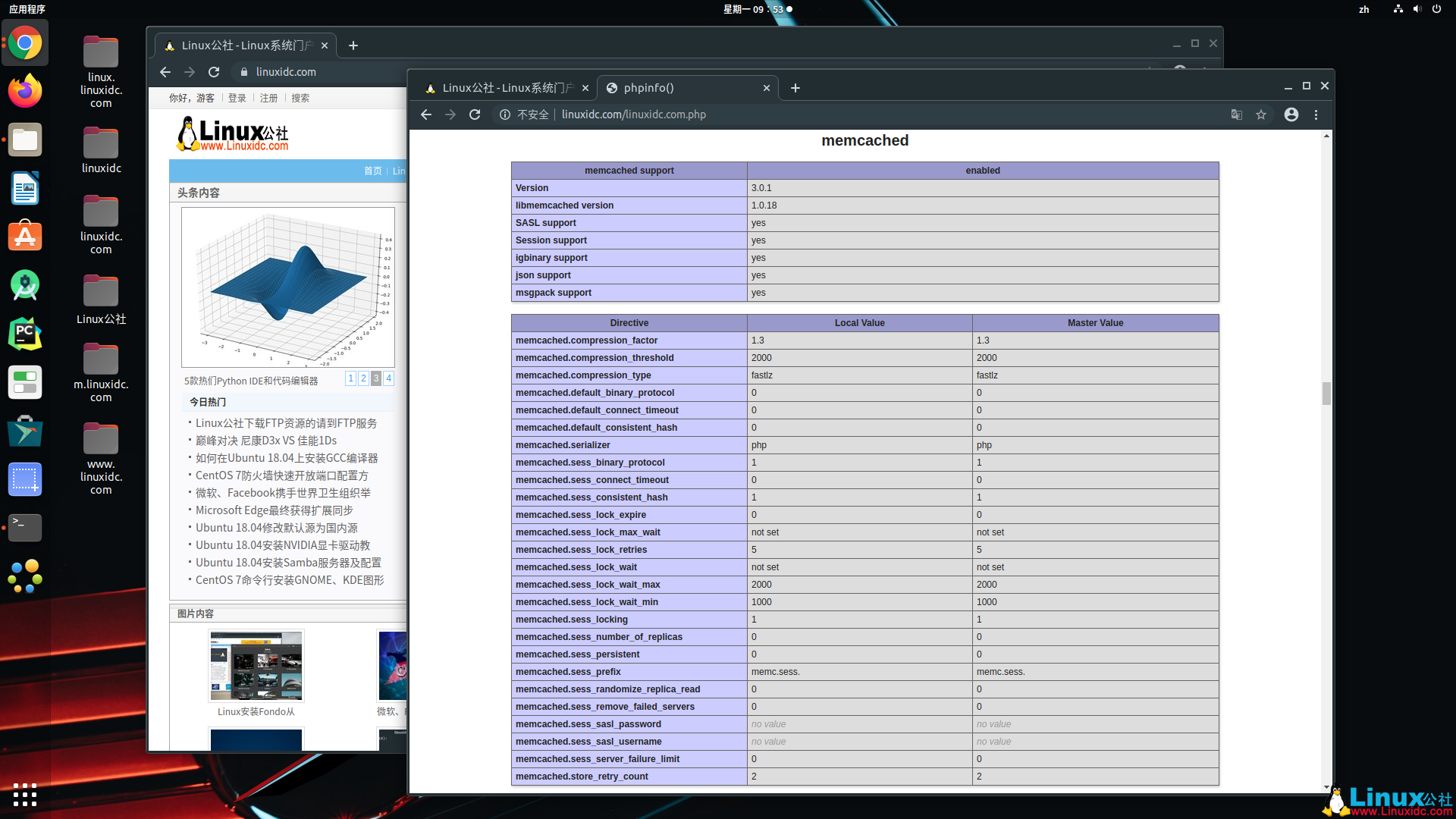Click the libmemcached version value 1.0.18
Screen dimensions: 1456x819
(x=764, y=206)
